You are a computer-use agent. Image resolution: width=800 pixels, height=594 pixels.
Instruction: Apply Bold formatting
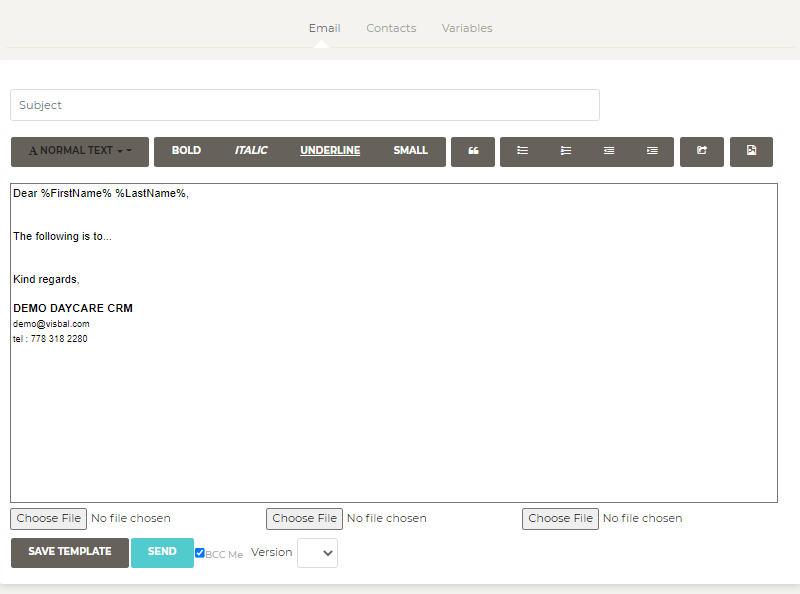186,152
